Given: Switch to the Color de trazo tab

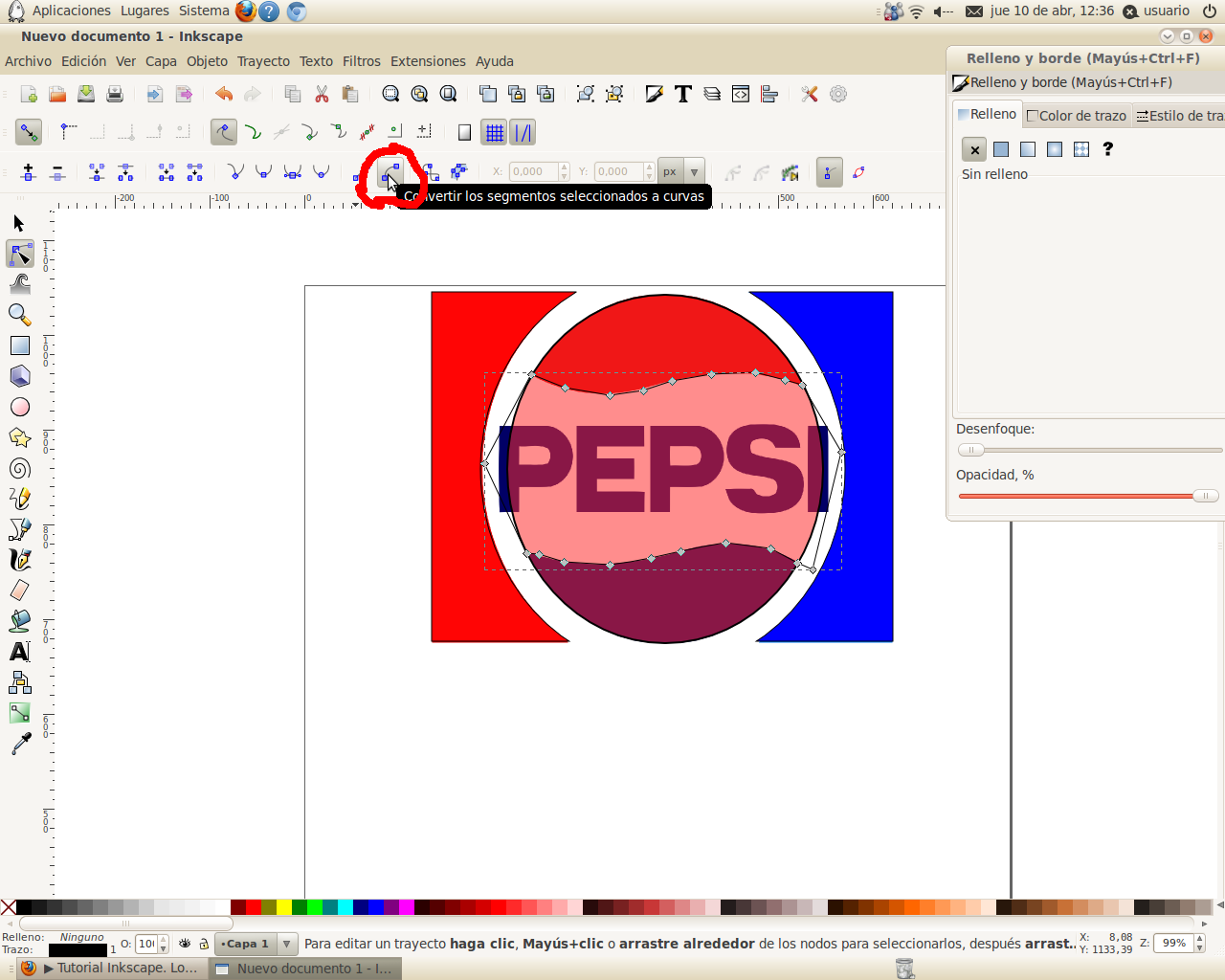Looking at the screenshot, I should pos(1076,115).
